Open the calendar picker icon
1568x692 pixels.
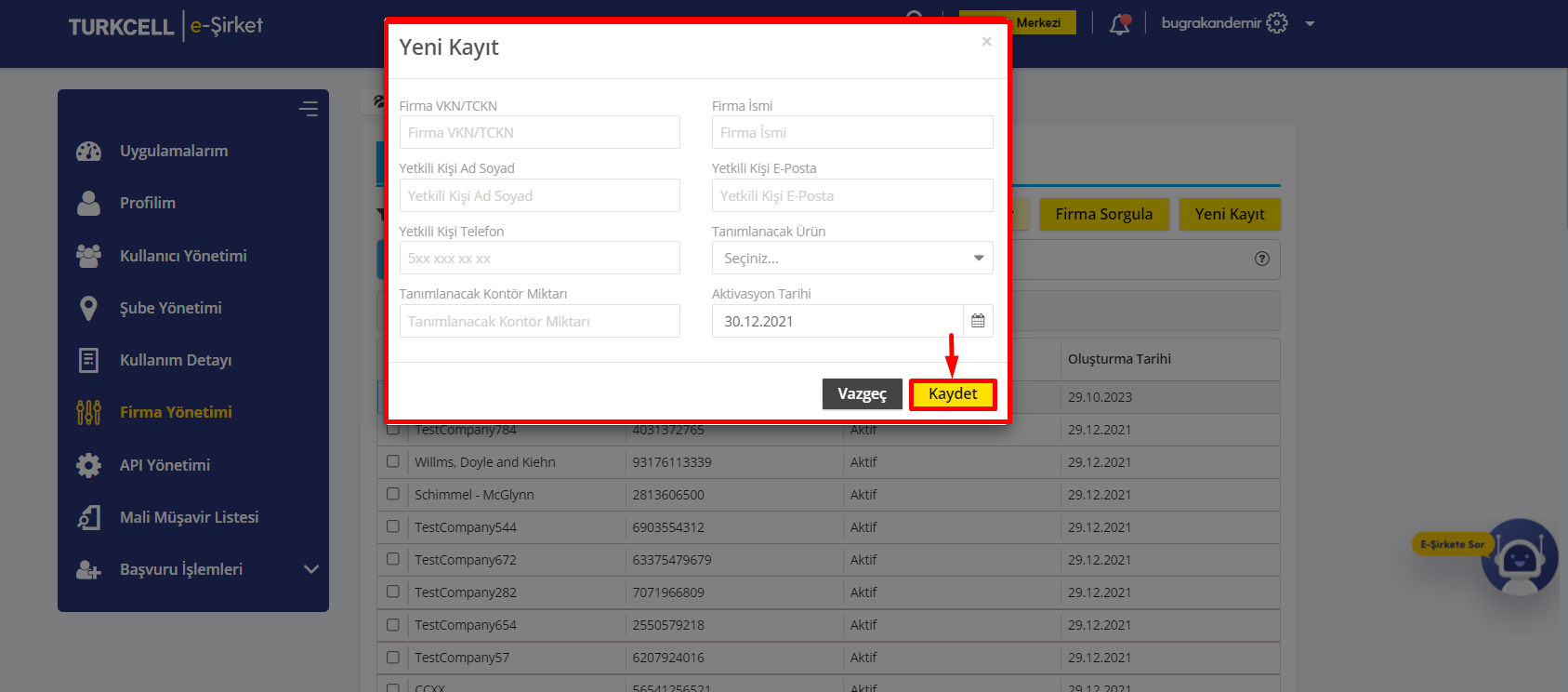978,321
